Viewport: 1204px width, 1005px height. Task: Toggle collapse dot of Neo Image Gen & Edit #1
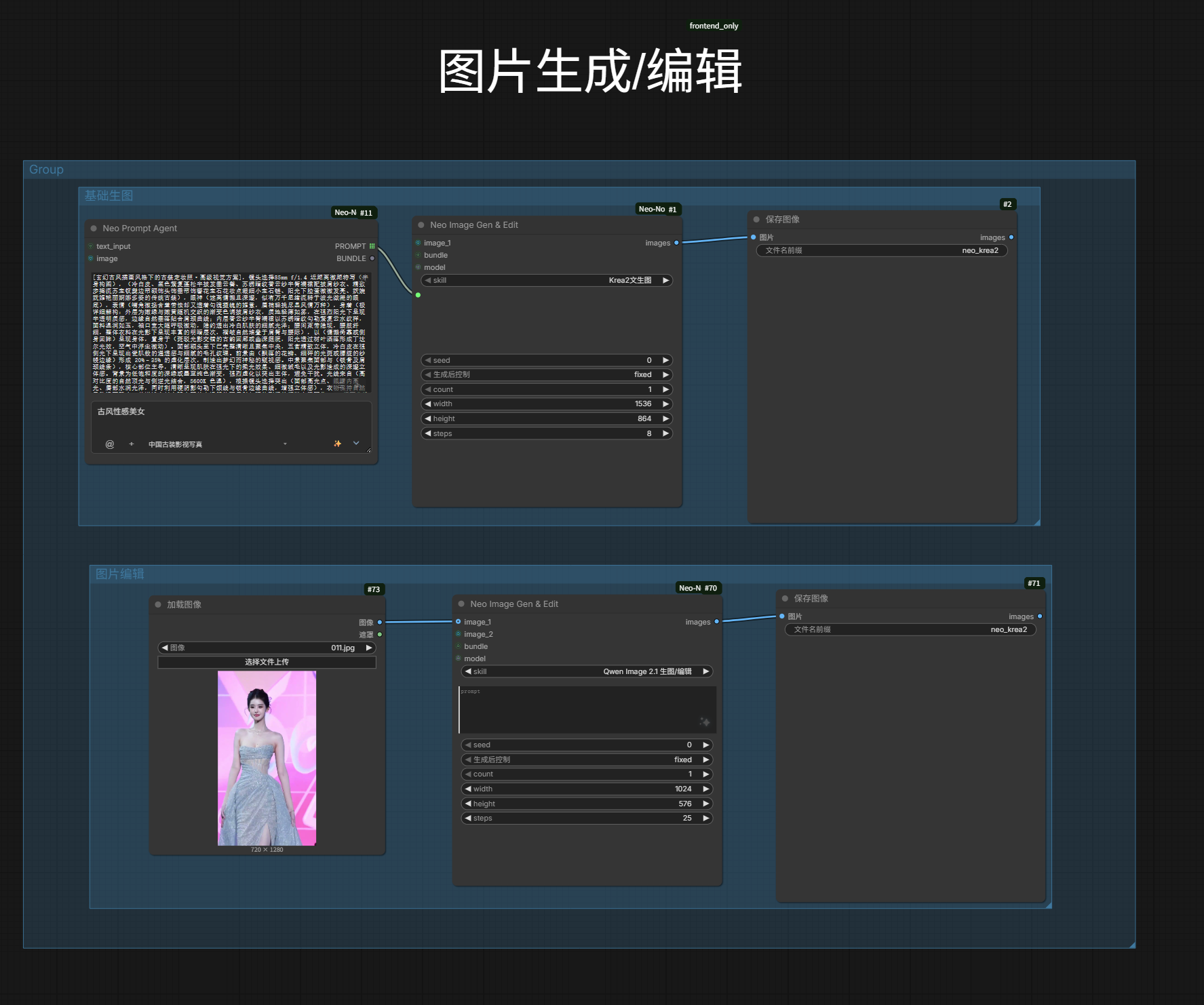coord(421,225)
